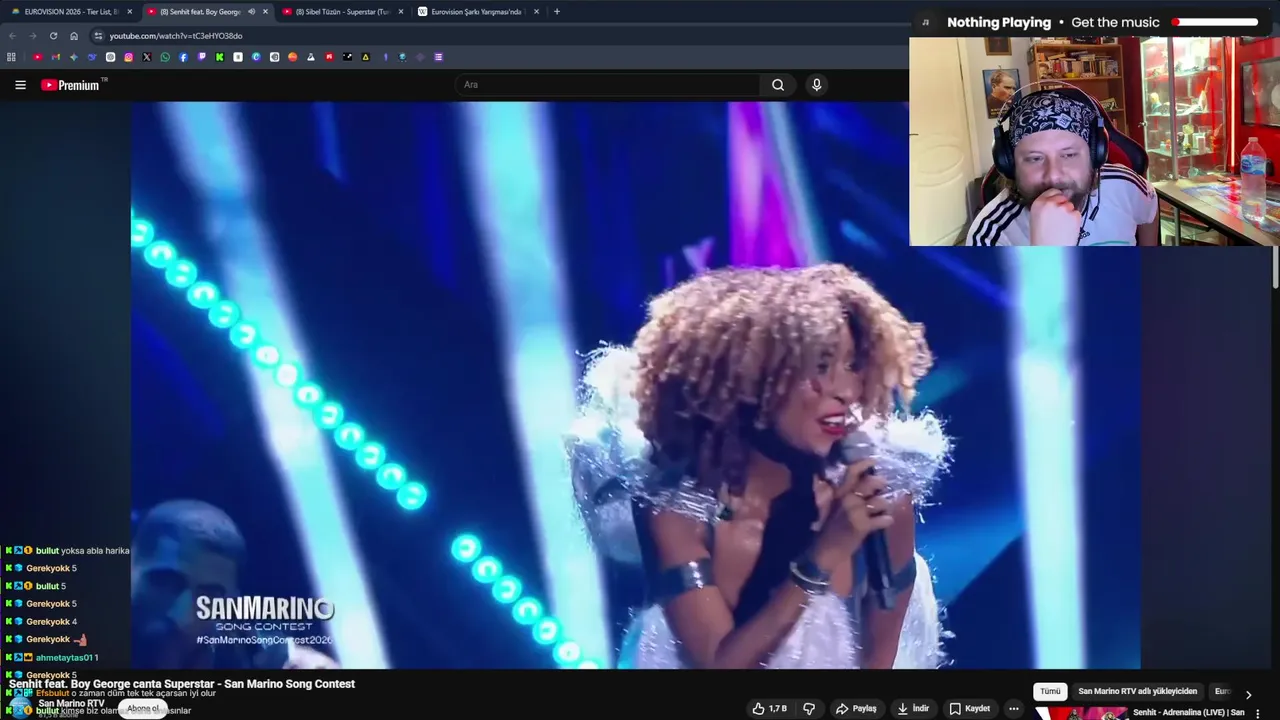Click the webcam overlay of the streamer
Screen dimensions: 1280x720
[x=1094, y=141]
